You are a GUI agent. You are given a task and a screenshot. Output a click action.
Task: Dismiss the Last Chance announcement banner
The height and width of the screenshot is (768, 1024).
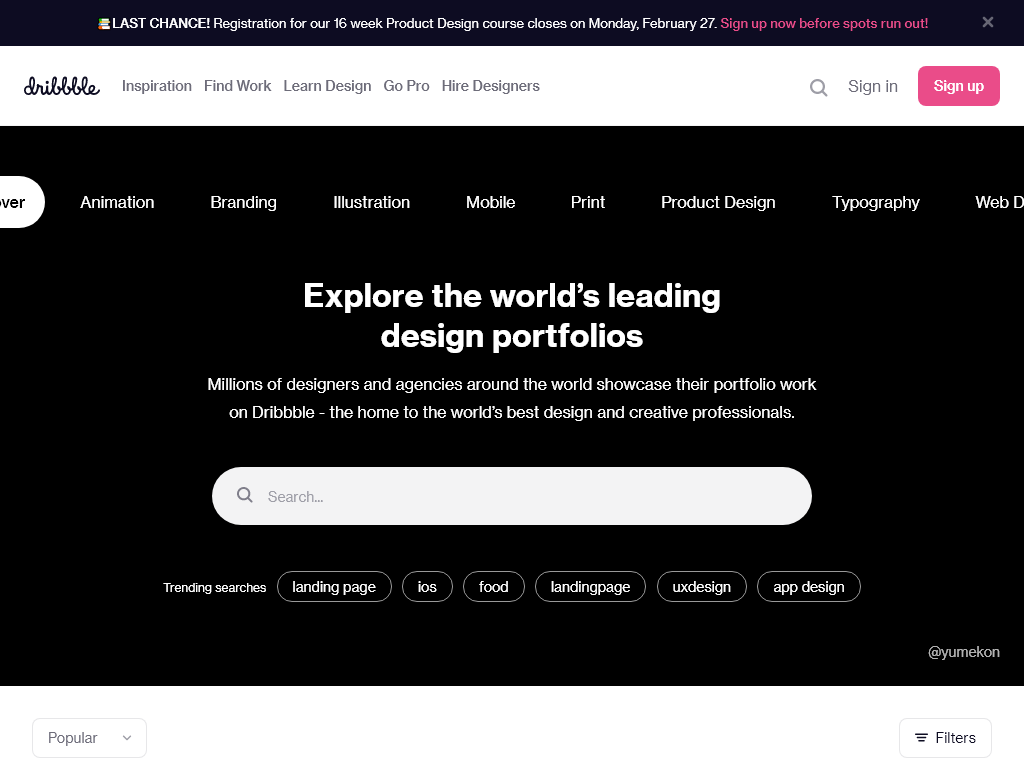click(987, 22)
